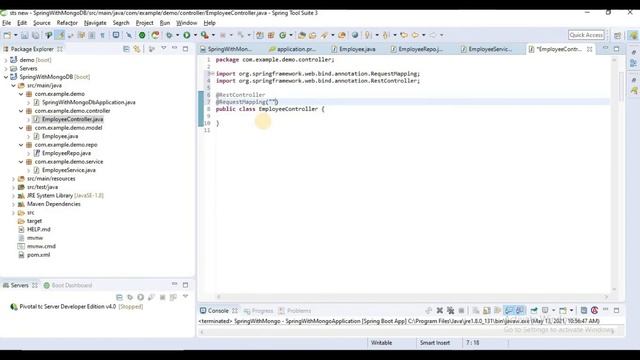Expand the Maven Dependencies node
Screen dimensions: 640x360
click(13, 204)
